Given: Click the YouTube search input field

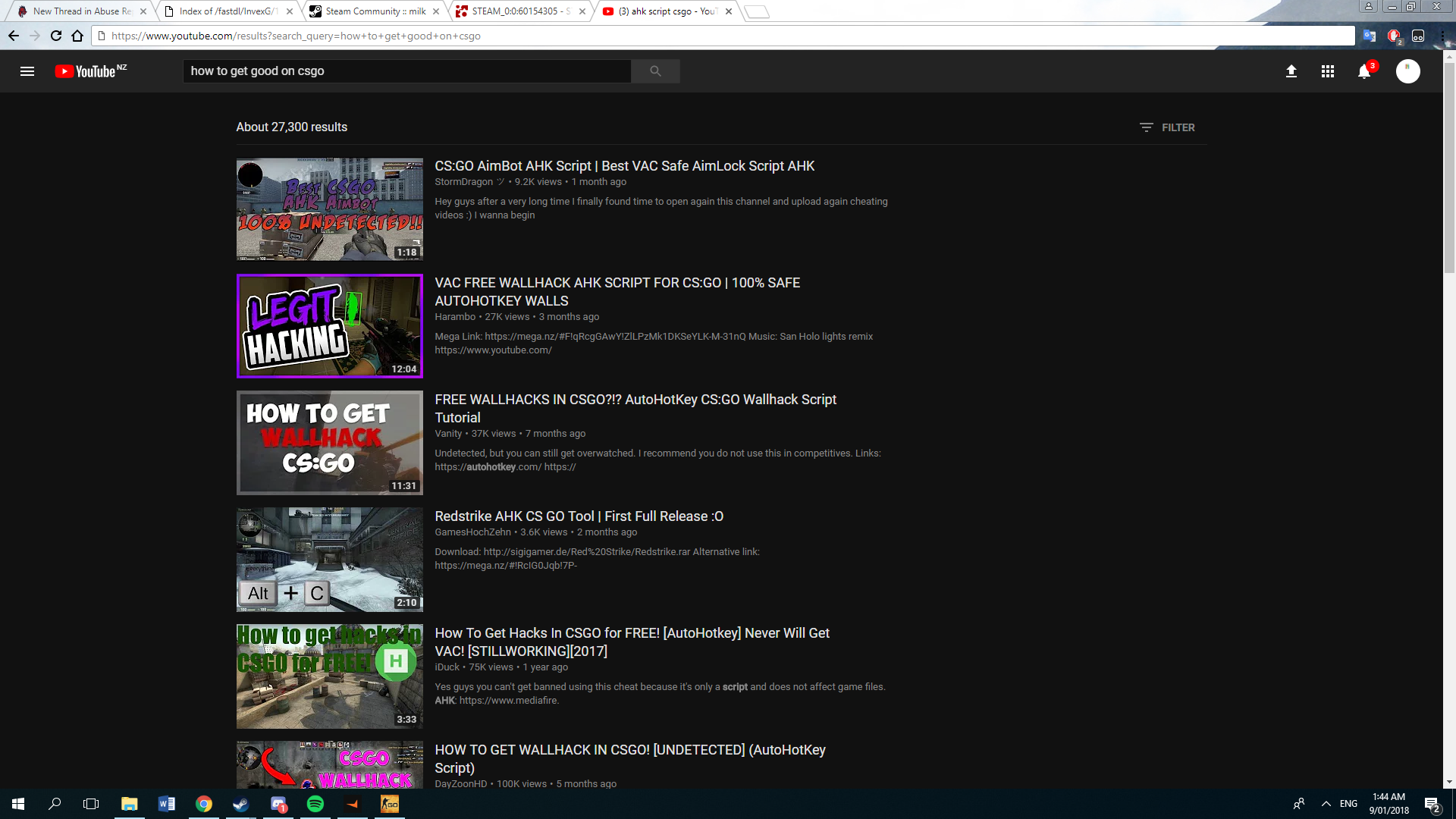Looking at the screenshot, I should coord(407,71).
